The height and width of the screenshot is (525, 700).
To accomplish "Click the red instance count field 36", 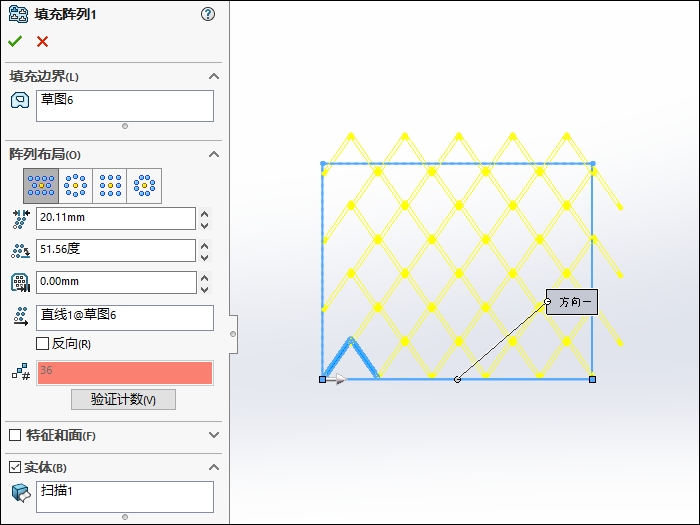I will [125, 373].
